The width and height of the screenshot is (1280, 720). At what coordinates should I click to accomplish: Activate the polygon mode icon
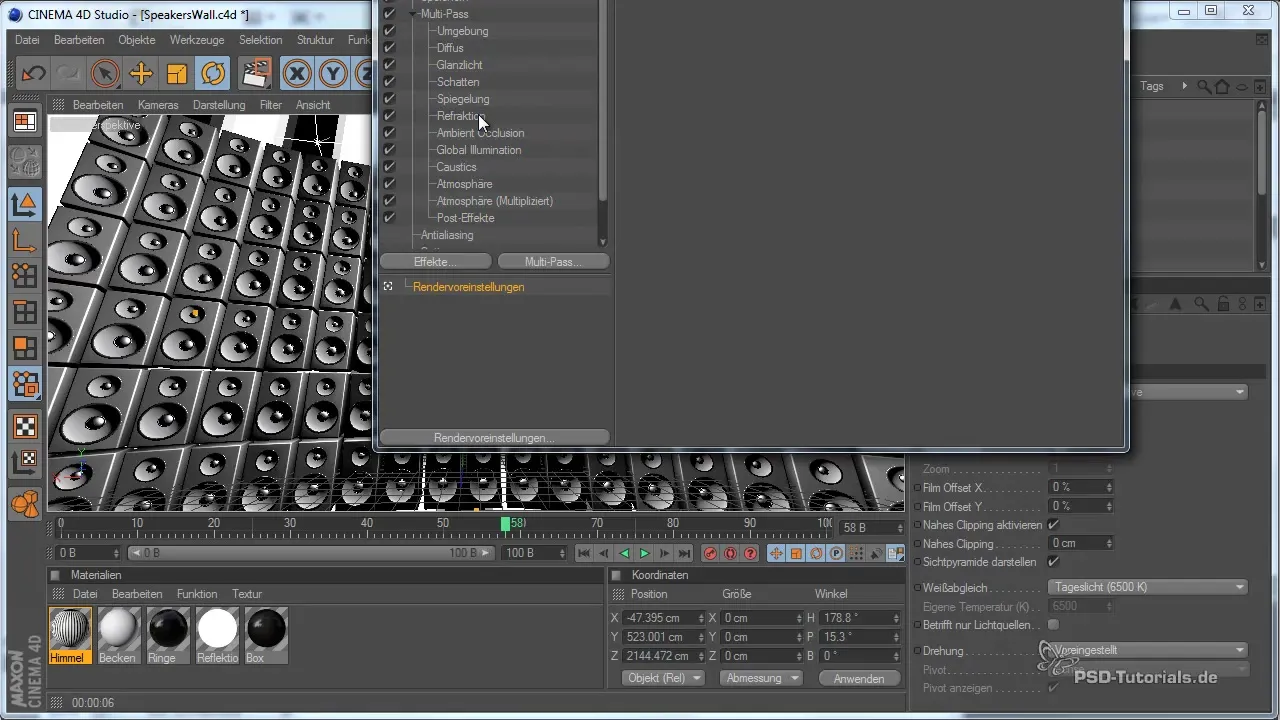[25, 349]
